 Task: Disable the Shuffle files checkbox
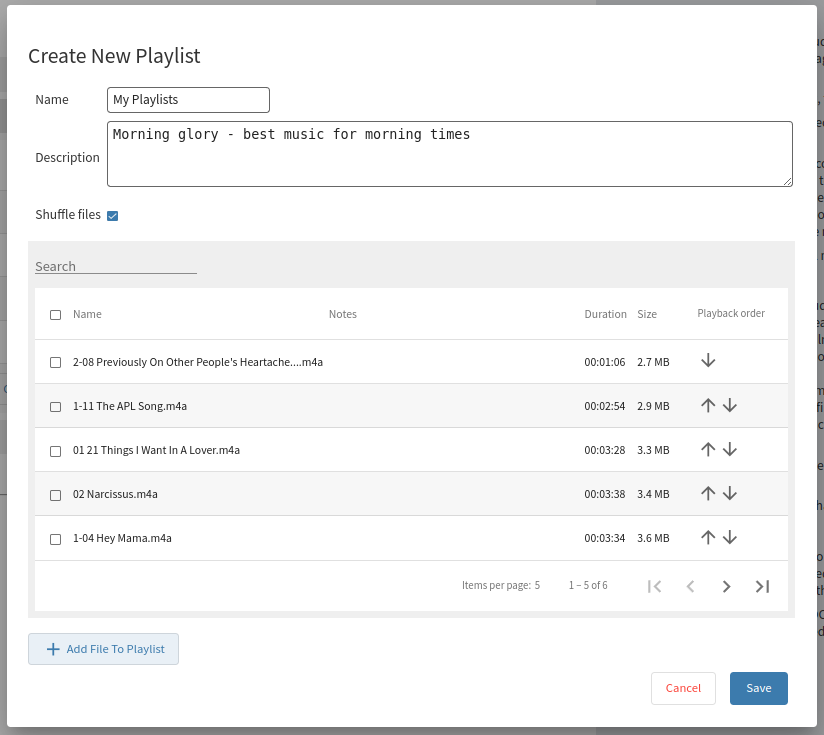coord(113,216)
